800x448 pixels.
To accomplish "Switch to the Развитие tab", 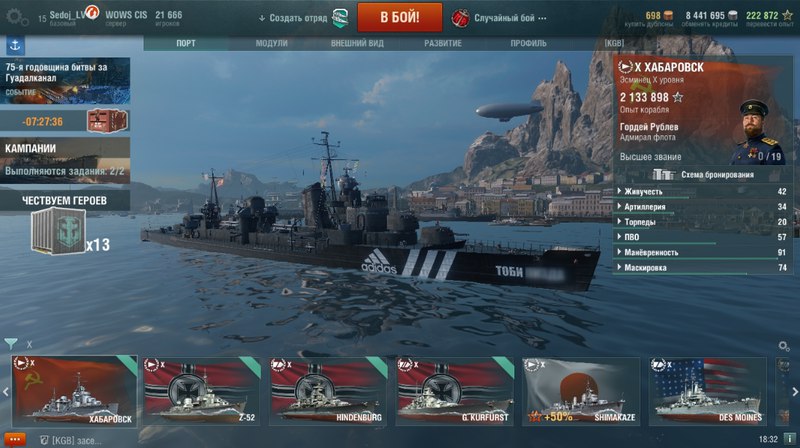I will [x=443, y=43].
